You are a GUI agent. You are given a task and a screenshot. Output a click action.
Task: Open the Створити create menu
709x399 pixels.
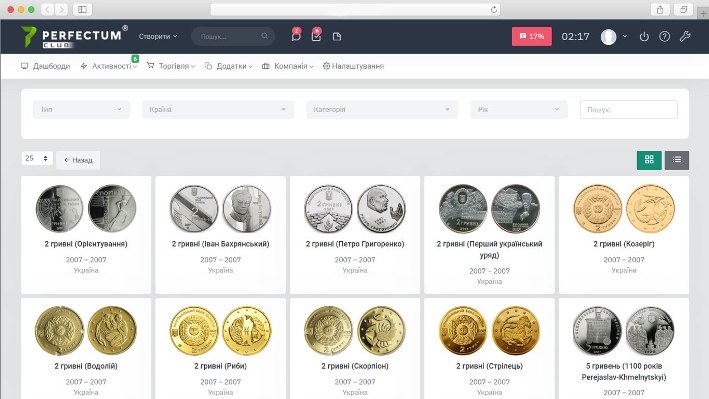[158, 37]
